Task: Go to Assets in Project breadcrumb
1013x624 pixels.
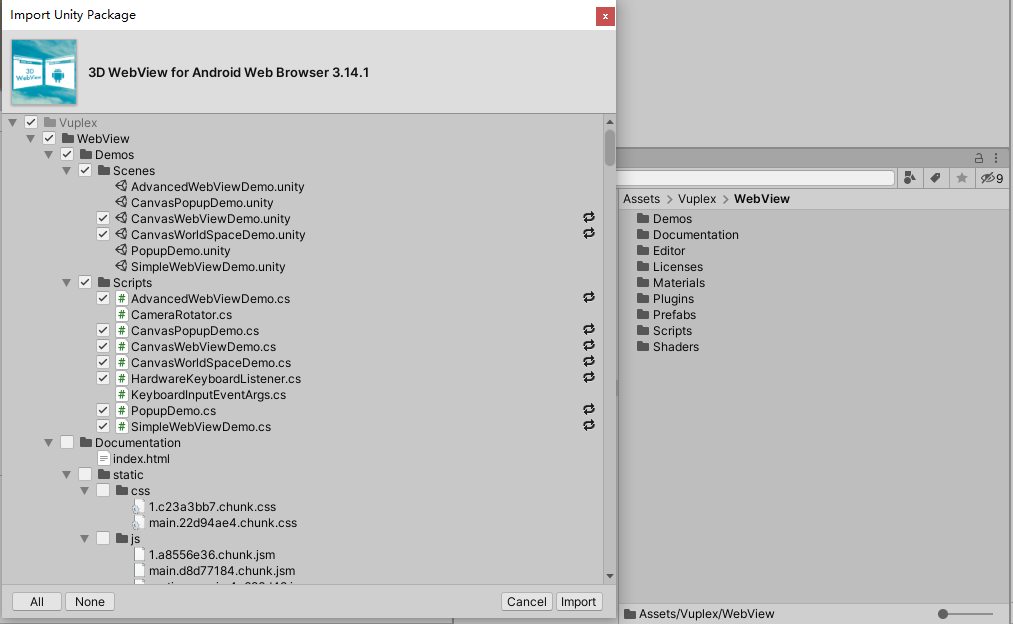Action: tap(642, 199)
